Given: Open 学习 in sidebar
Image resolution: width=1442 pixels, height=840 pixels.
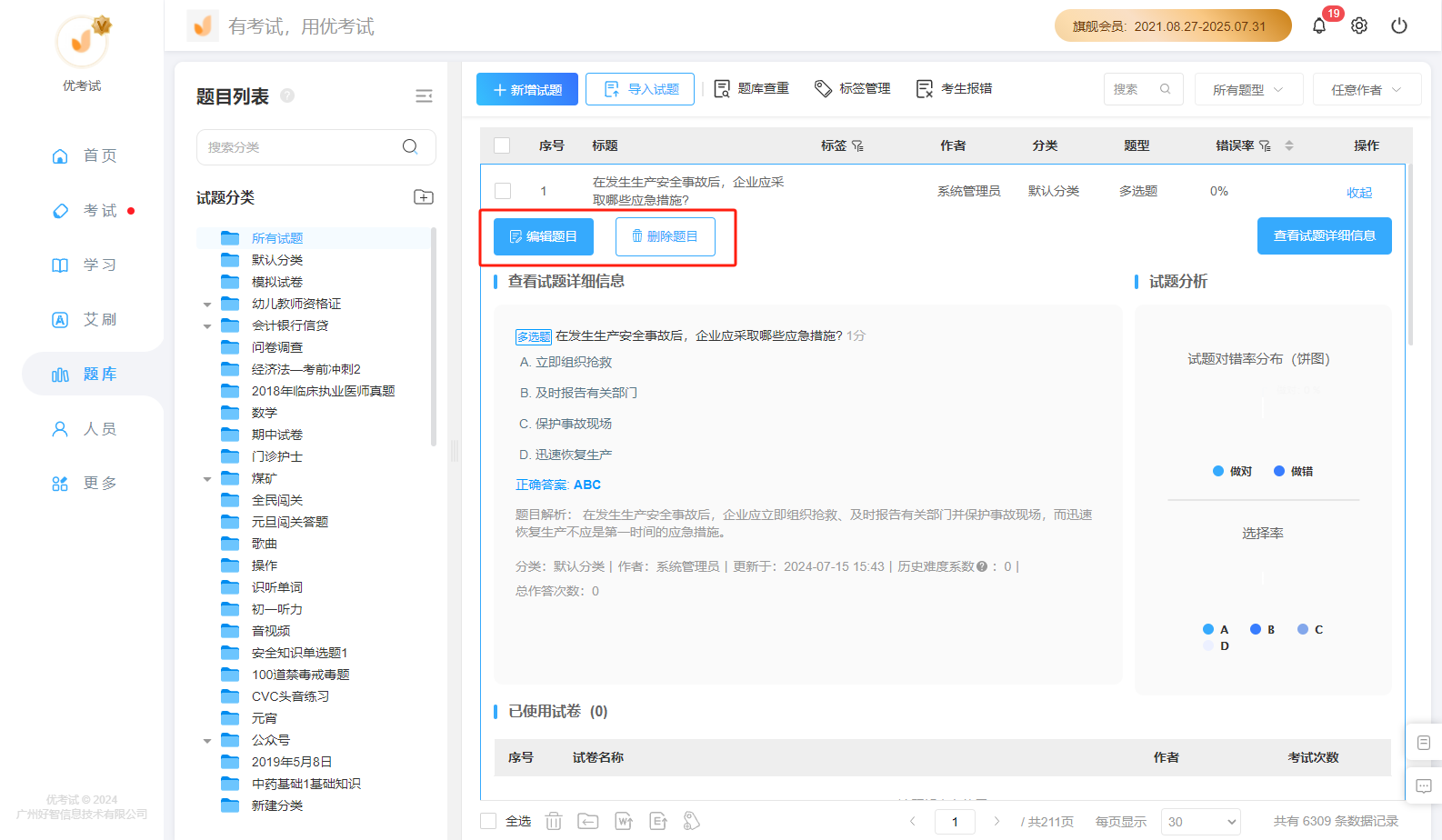Looking at the screenshot, I should (x=84, y=265).
